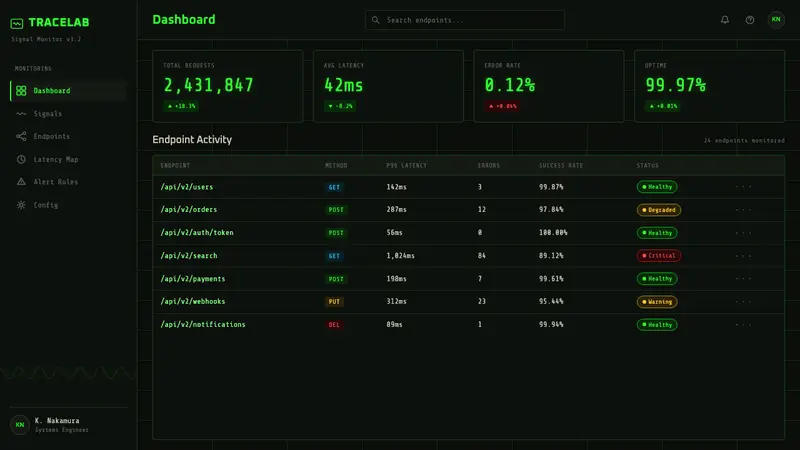Click the 1,024ms latency value
The height and width of the screenshot is (450, 800).
401,256
